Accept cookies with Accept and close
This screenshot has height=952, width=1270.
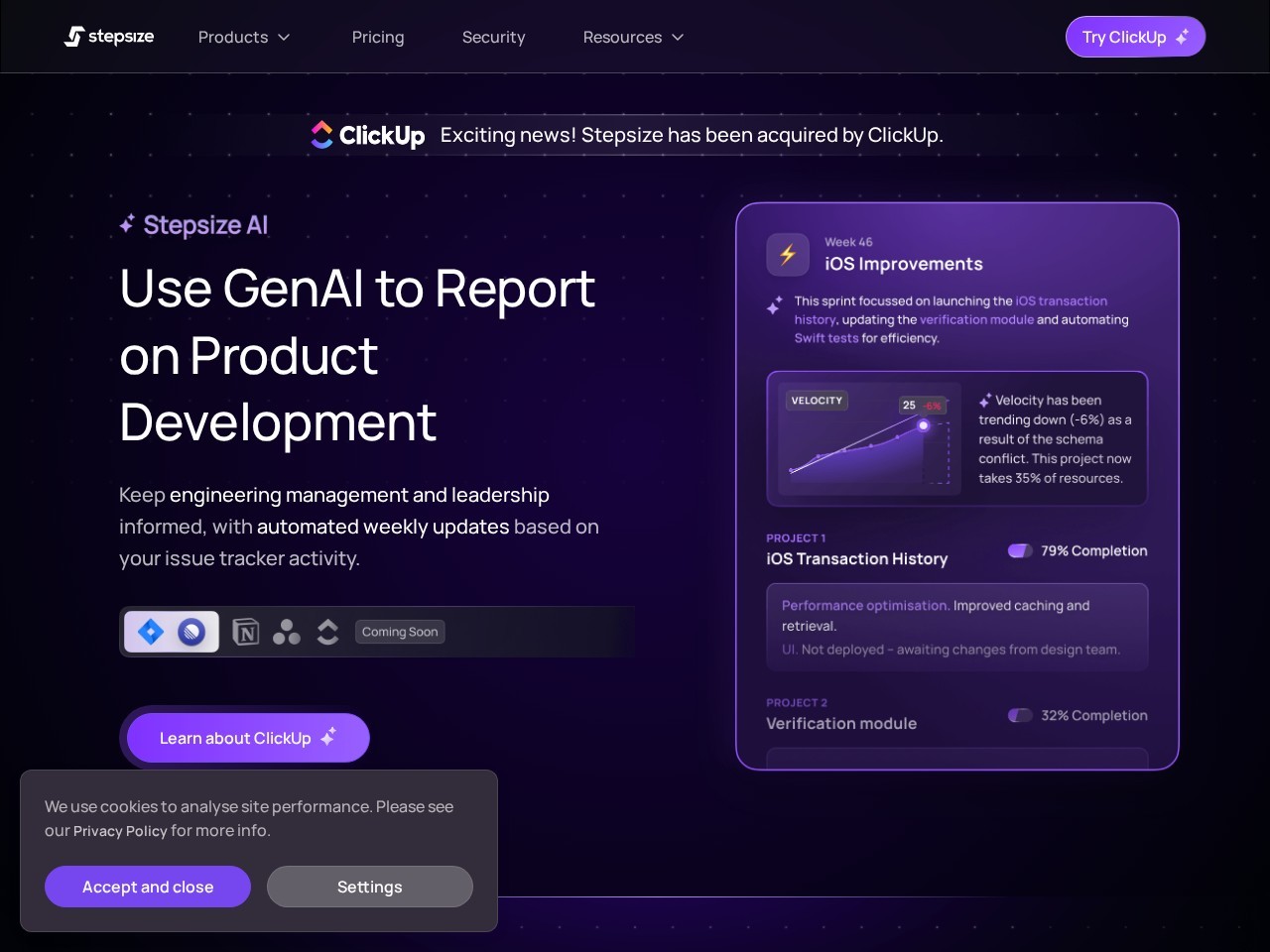pos(148,887)
